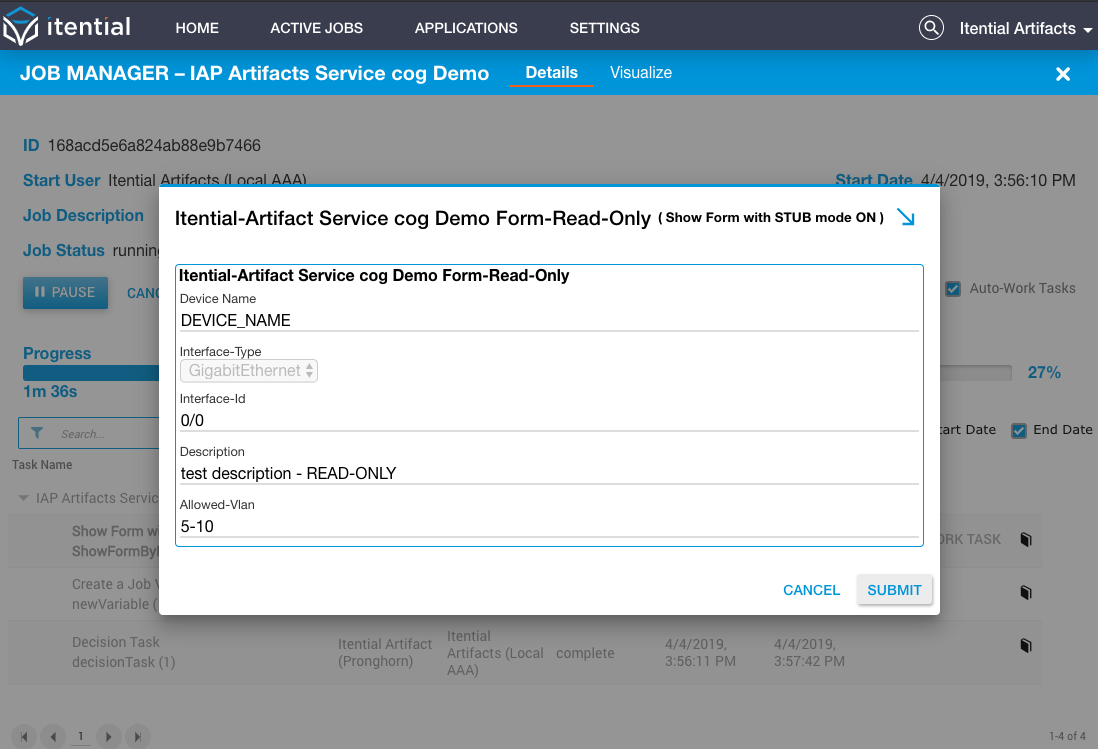
Task: Toggle the Auto-Work Tasks checkbox
Action: (953, 288)
